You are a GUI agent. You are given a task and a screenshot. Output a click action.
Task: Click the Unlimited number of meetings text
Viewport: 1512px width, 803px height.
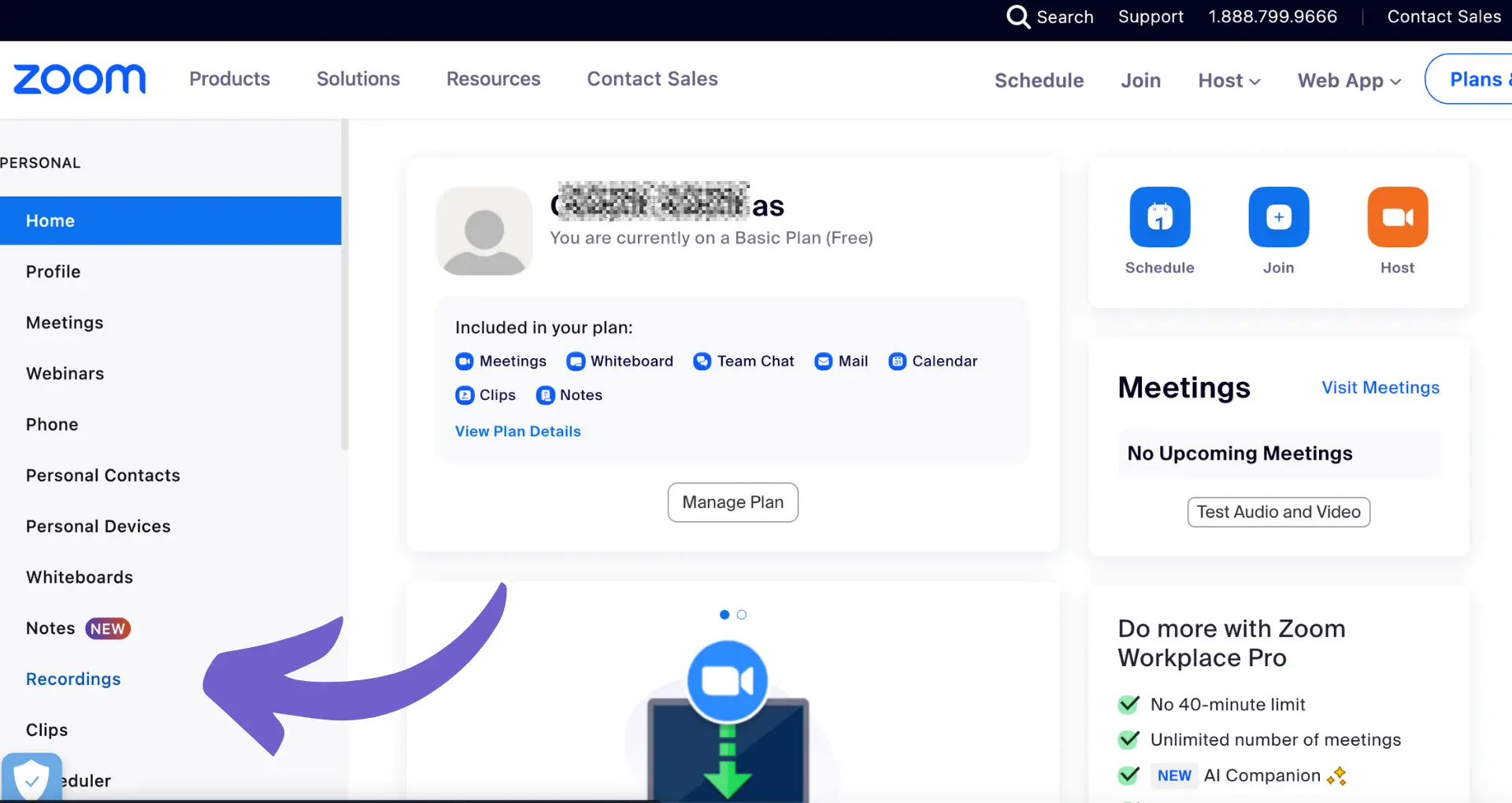(1276, 740)
